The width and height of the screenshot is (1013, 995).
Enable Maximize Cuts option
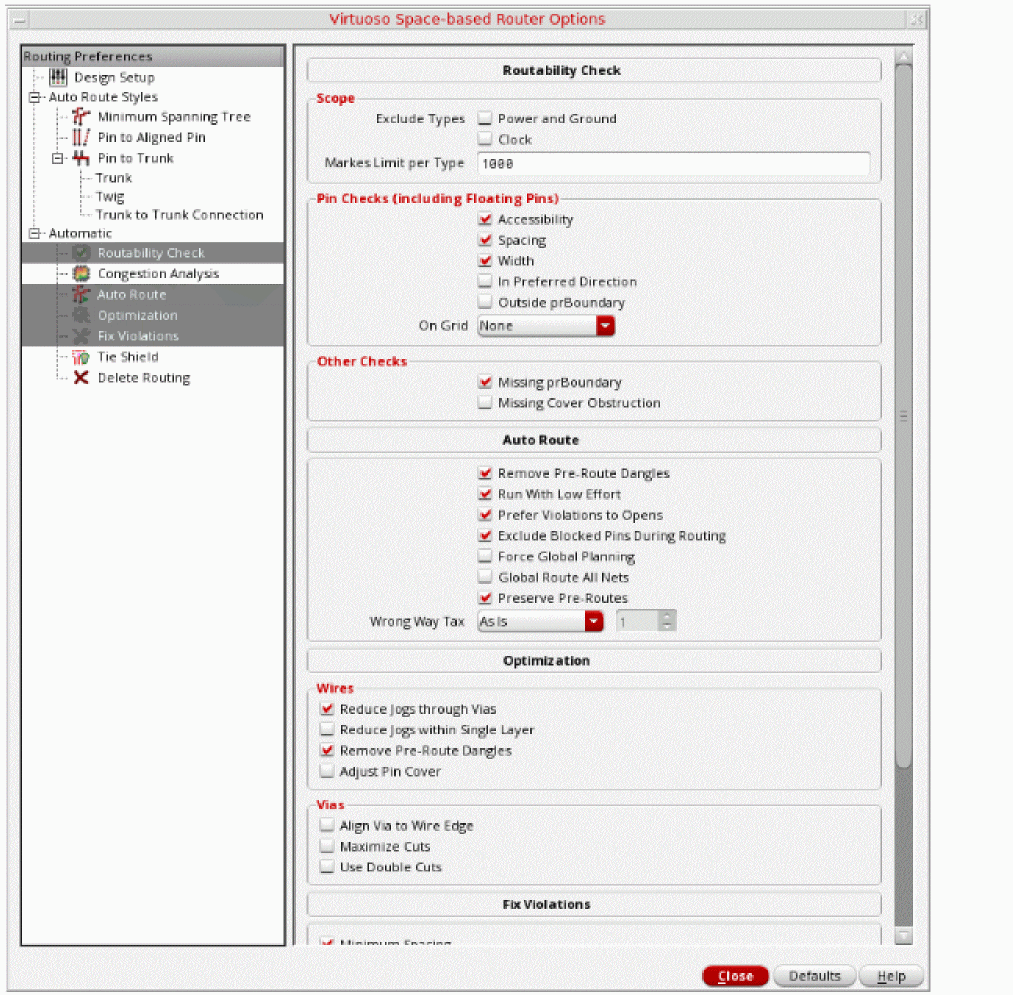[x=327, y=846]
